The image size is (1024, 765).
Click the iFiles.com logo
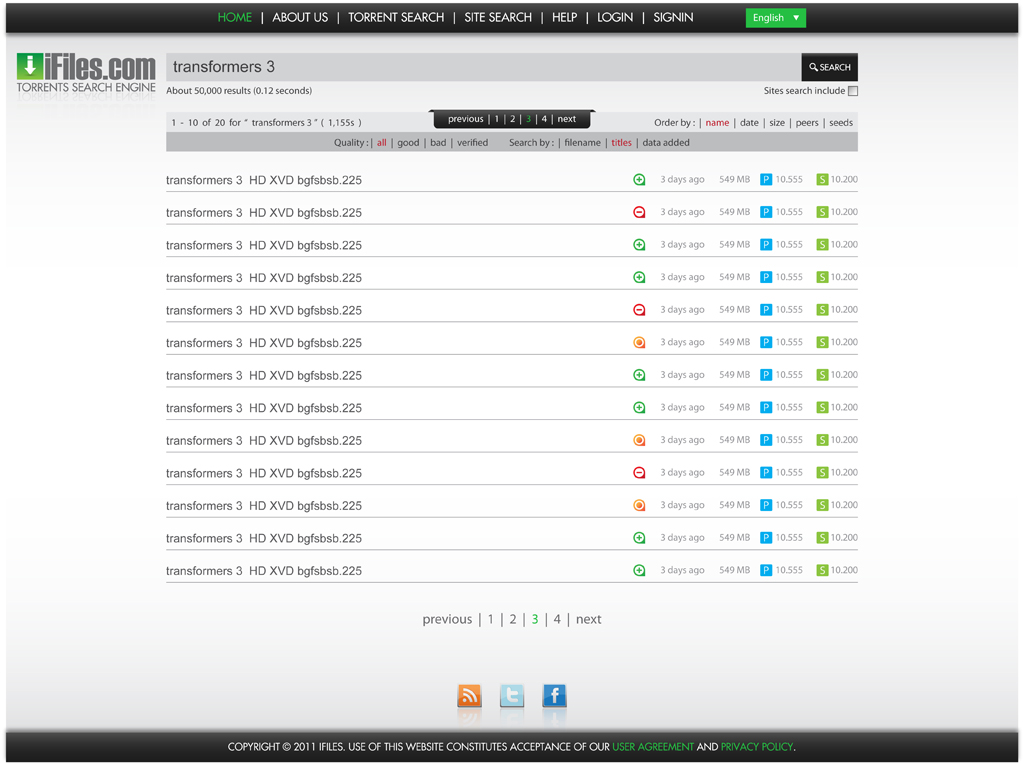coord(86,74)
